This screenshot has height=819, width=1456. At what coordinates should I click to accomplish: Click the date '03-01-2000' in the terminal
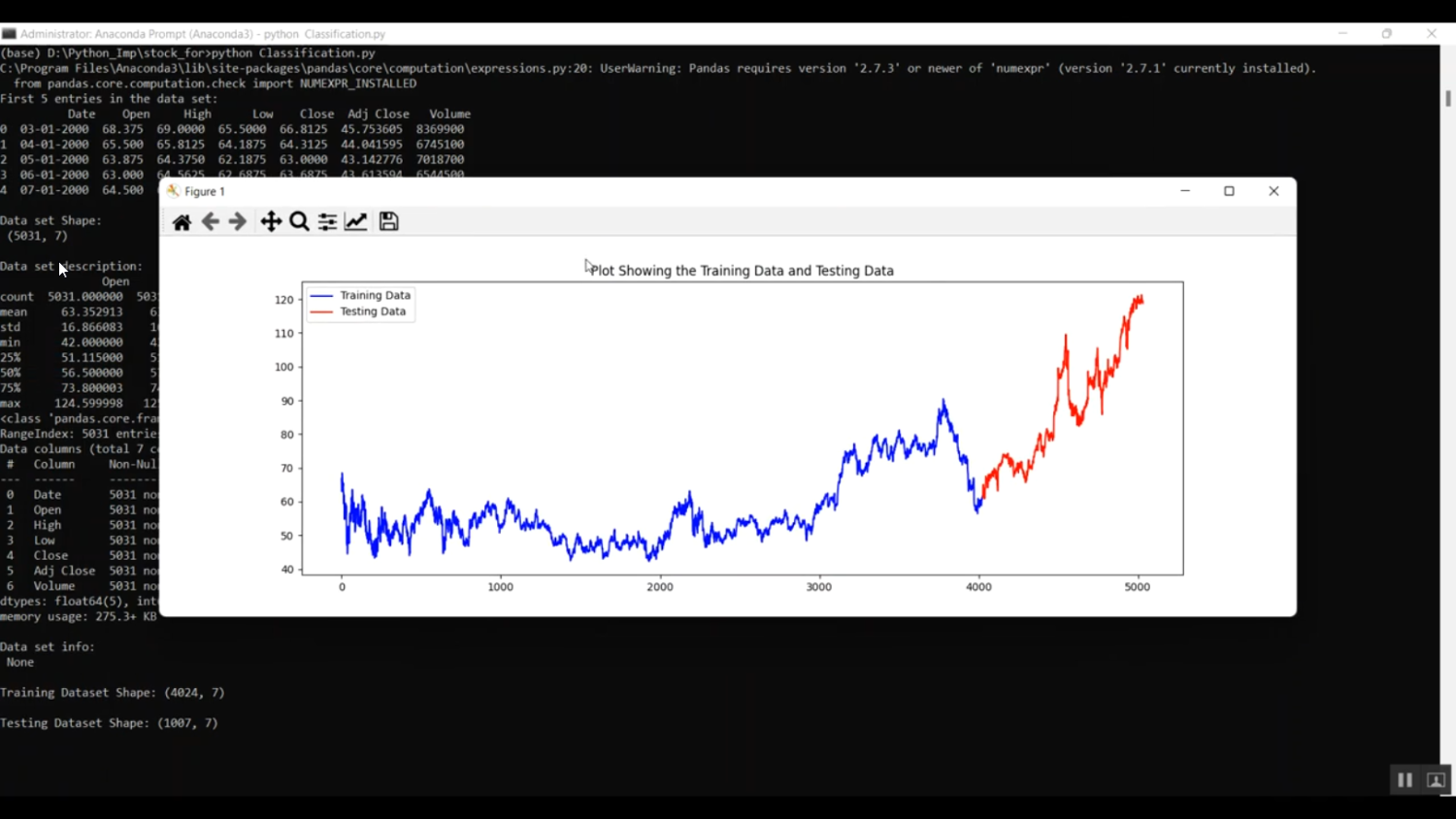[54, 129]
